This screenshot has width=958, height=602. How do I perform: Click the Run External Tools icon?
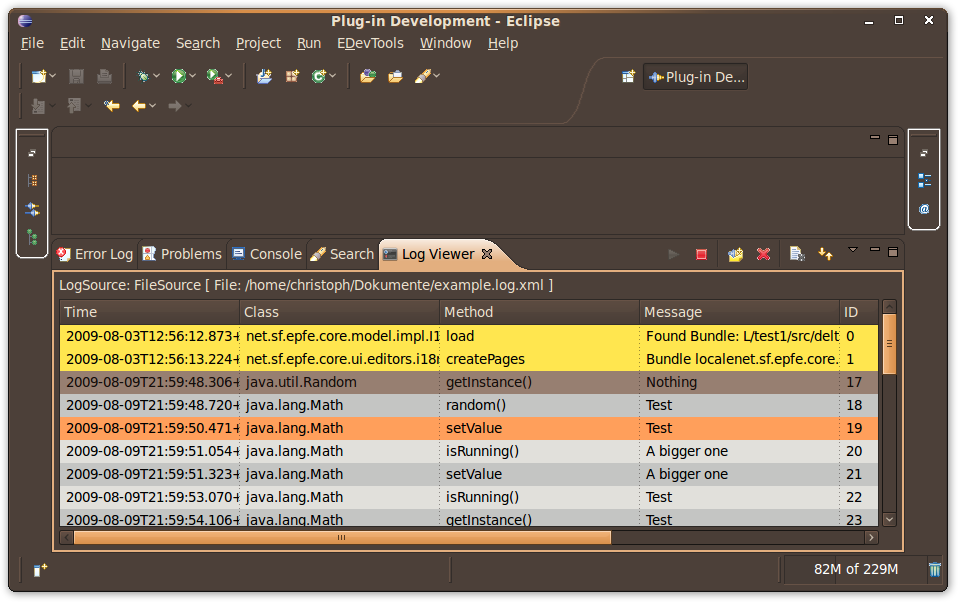pos(214,76)
